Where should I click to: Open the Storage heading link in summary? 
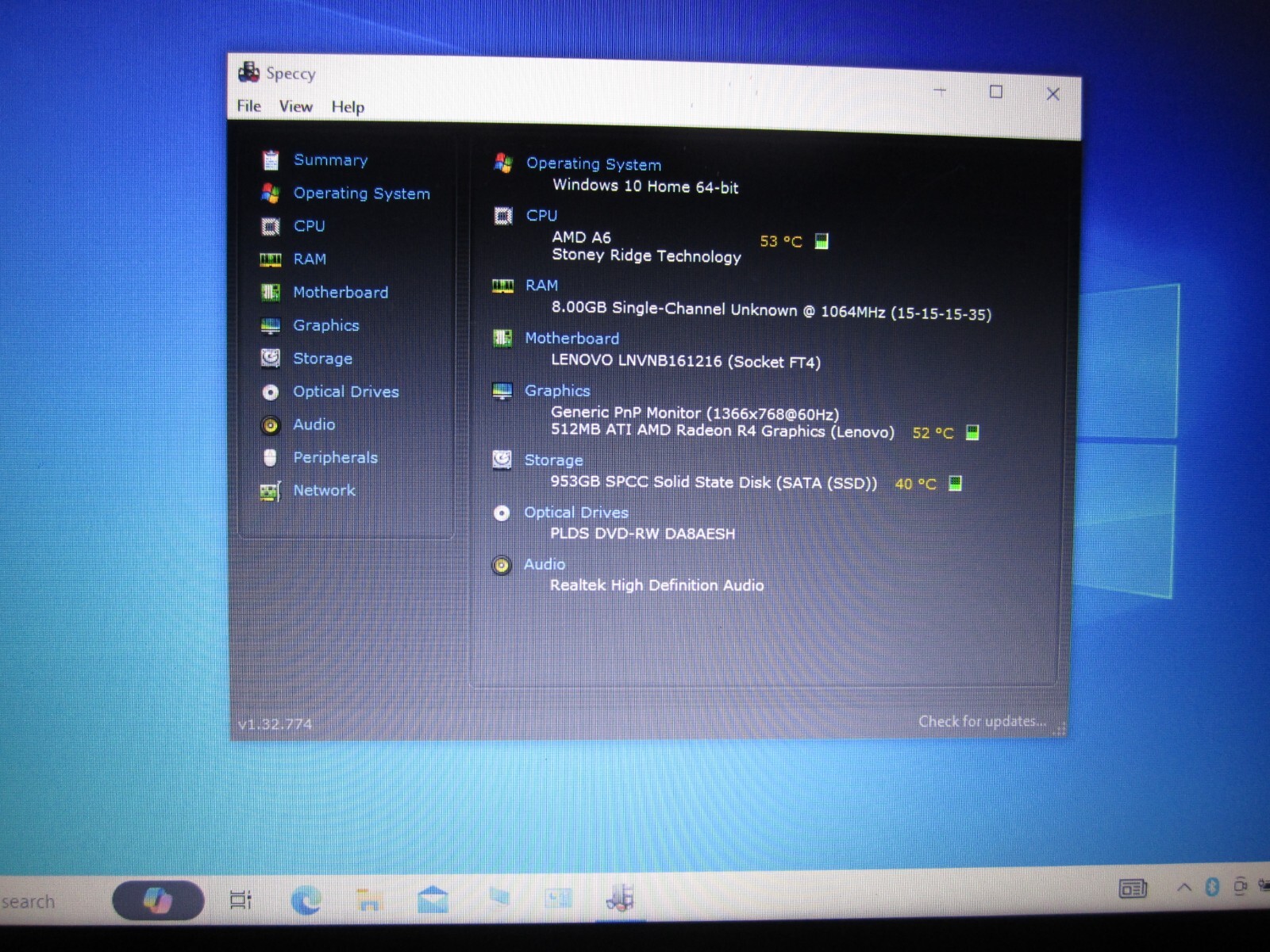[553, 460]
